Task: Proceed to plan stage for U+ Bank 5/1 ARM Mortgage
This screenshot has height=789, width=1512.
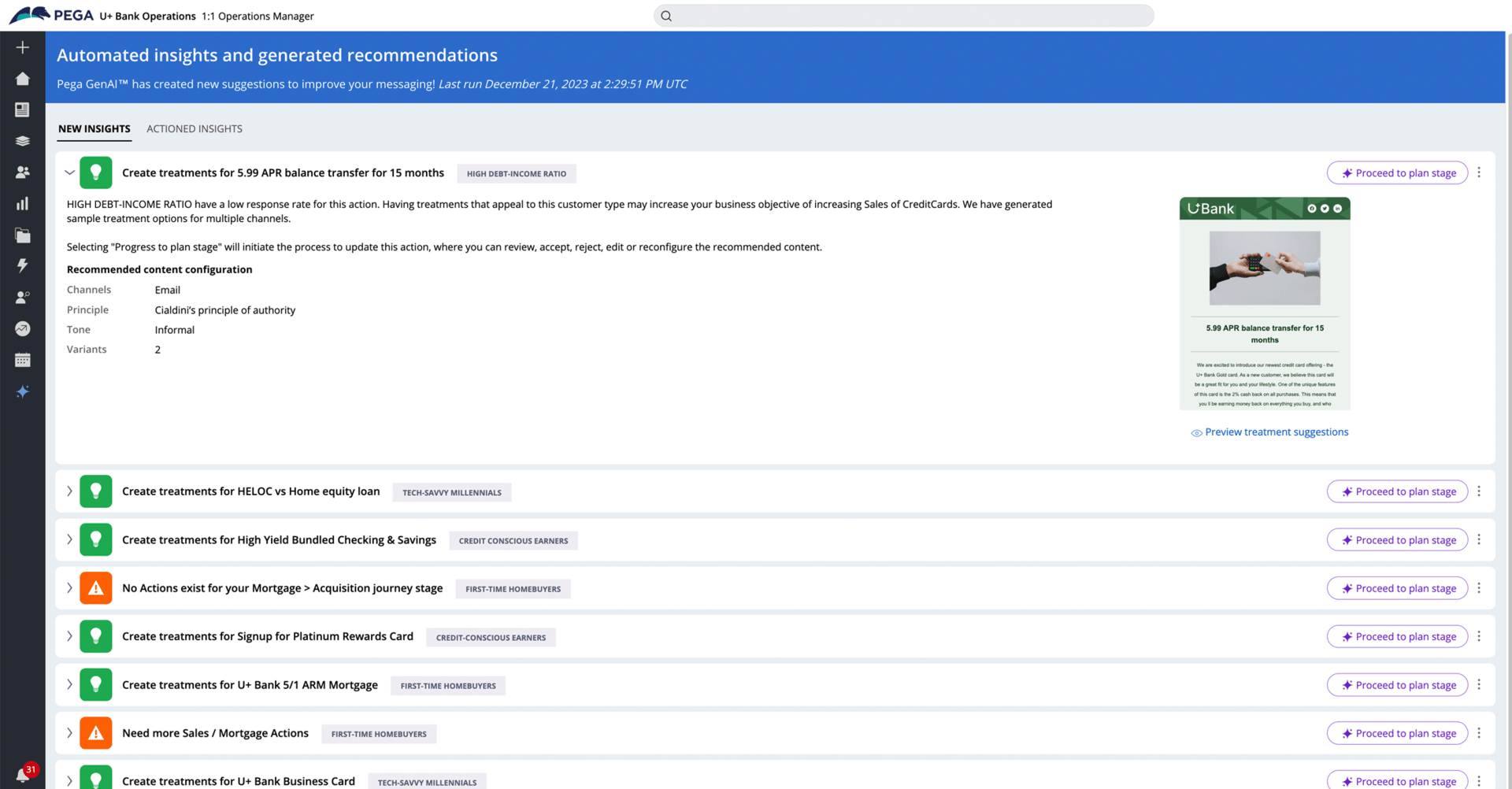Action: [1397, 685]
